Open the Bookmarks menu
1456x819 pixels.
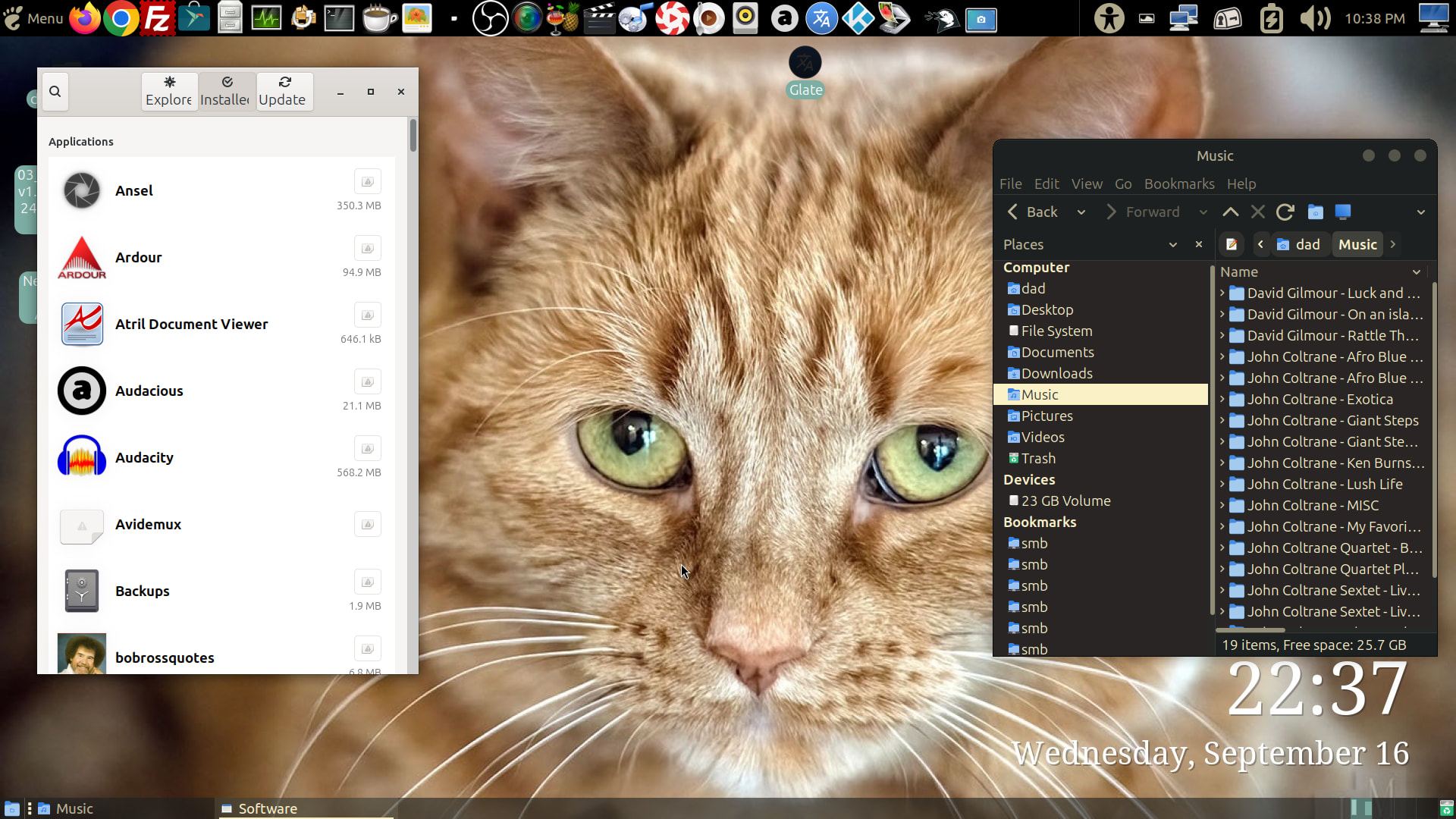click(x=1179, y=184)
